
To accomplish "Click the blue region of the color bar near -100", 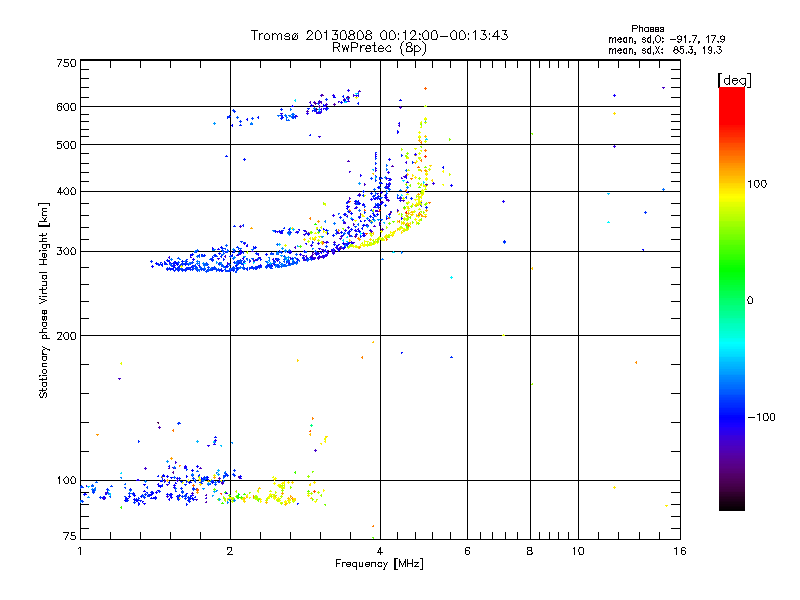I will click(732, 416).
